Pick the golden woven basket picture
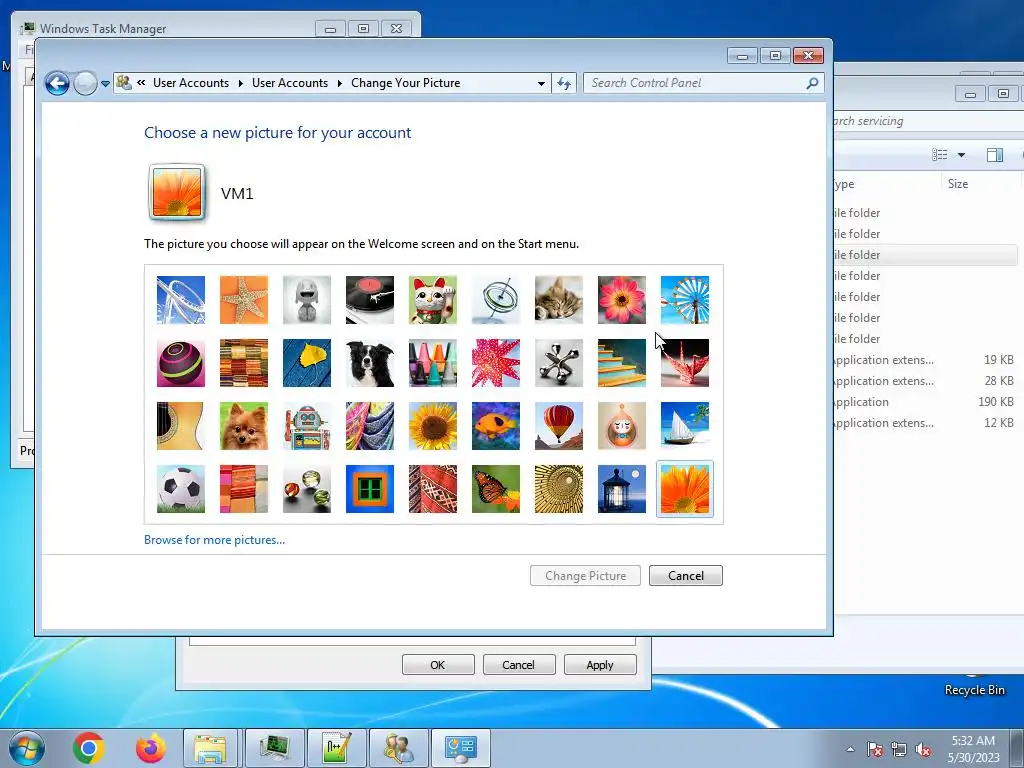This screenshot has width=1024, height=768. coord(559,489)
